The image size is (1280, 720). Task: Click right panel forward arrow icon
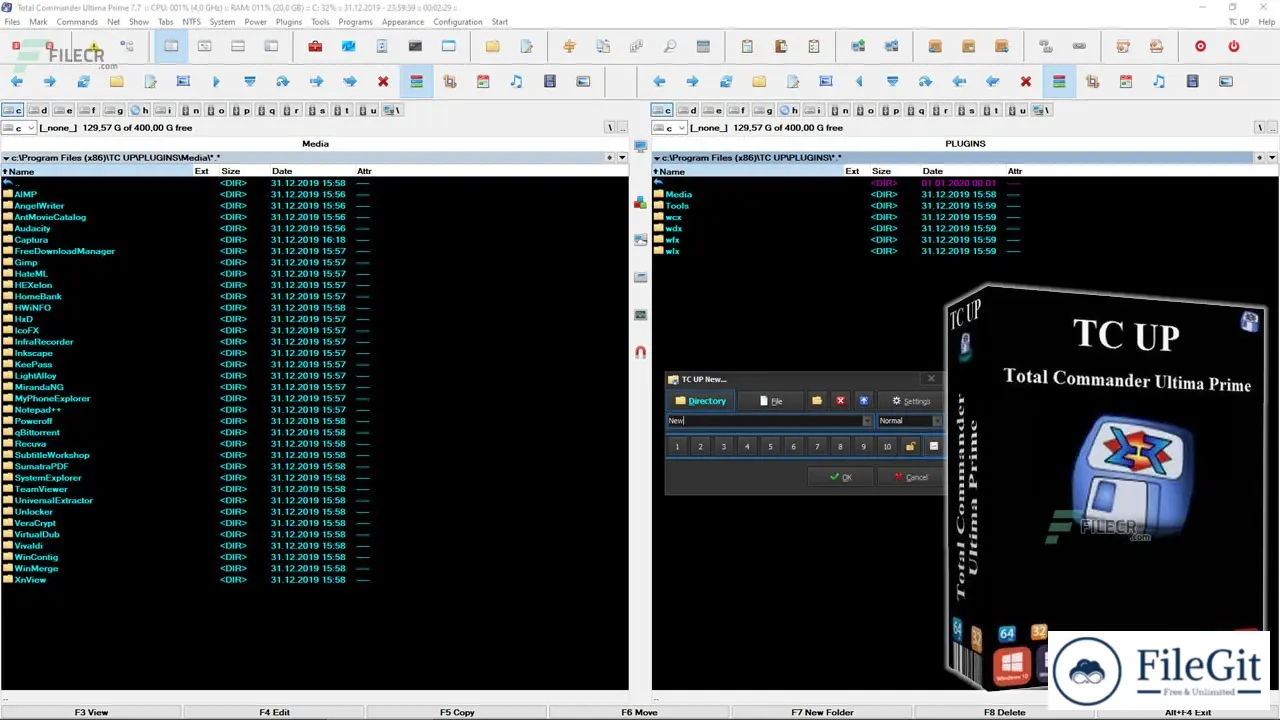point(692,81)
